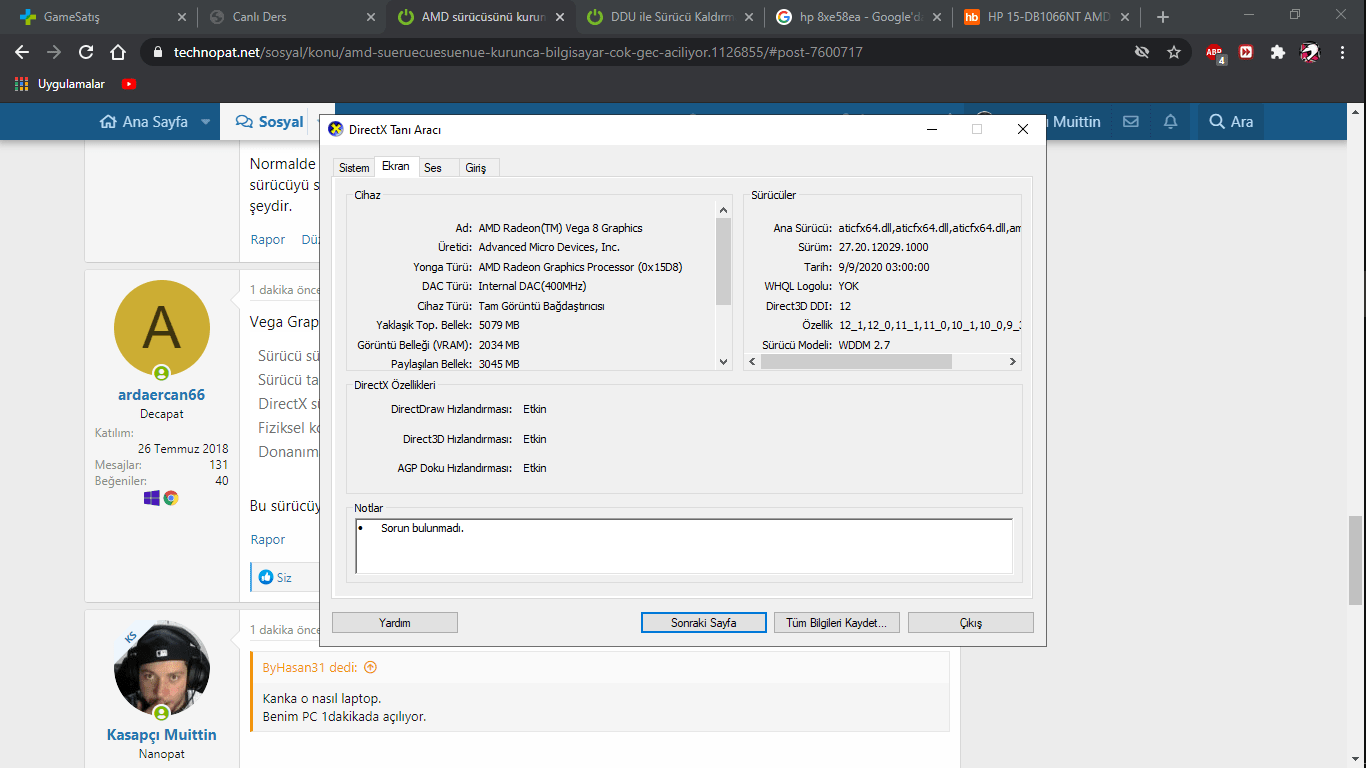The width and height of the screenshot is (1366, 768).
Task: Click the browser address bar URL
Action: [x=516, y=52]
